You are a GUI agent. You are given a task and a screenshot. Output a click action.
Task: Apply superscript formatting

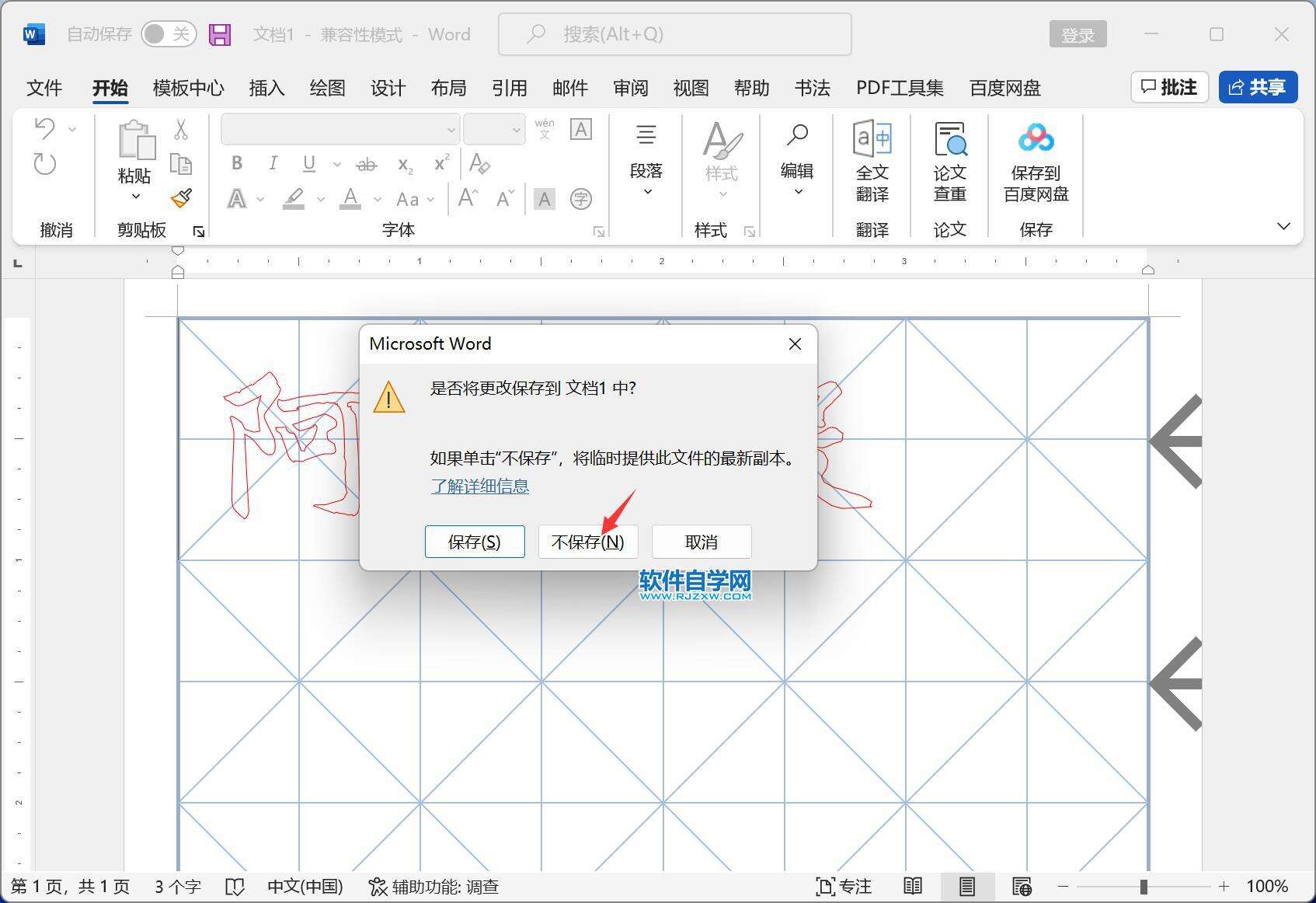pyautogui.click(x=441, y=163)
